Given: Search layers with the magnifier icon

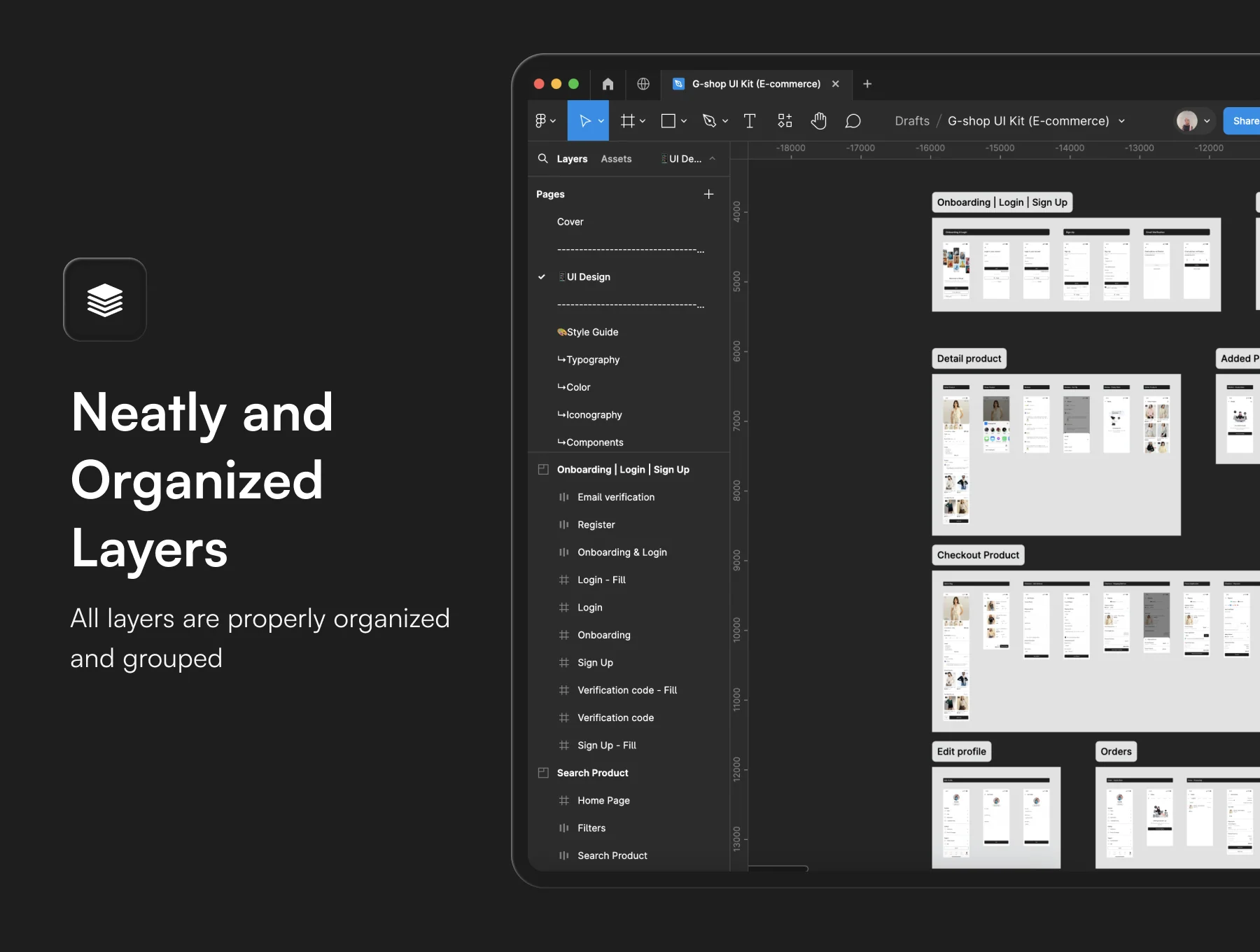Looking at the screenshot, I should click(542, 159).
